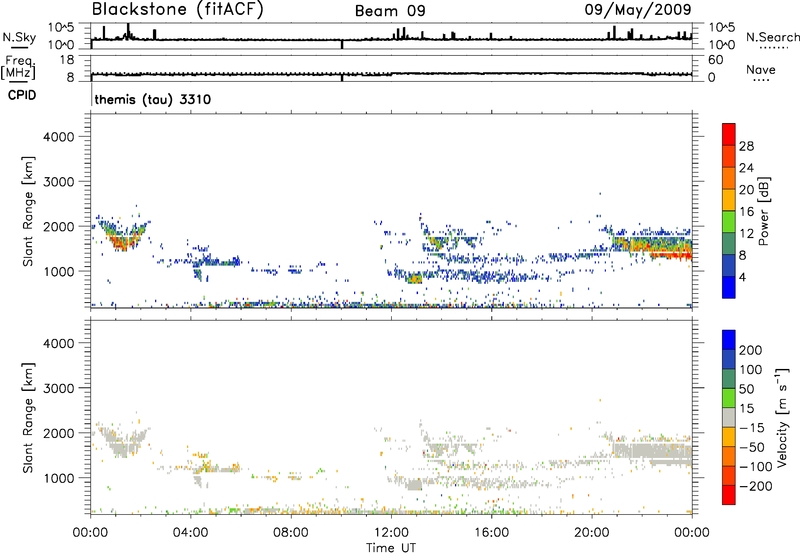800x554 pixels.
Task: Click the Nave axis label '60'
Action: [715, 60]
